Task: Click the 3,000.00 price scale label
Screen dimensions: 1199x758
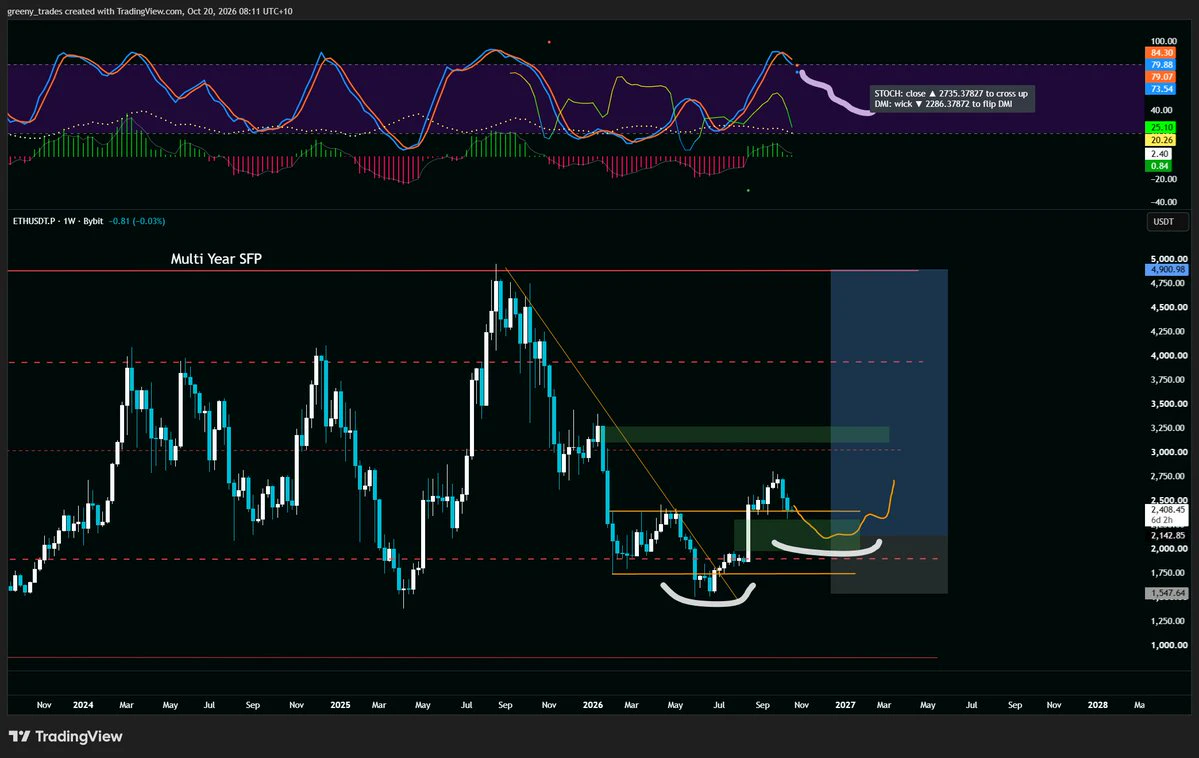Action: tap(1169, 452)
